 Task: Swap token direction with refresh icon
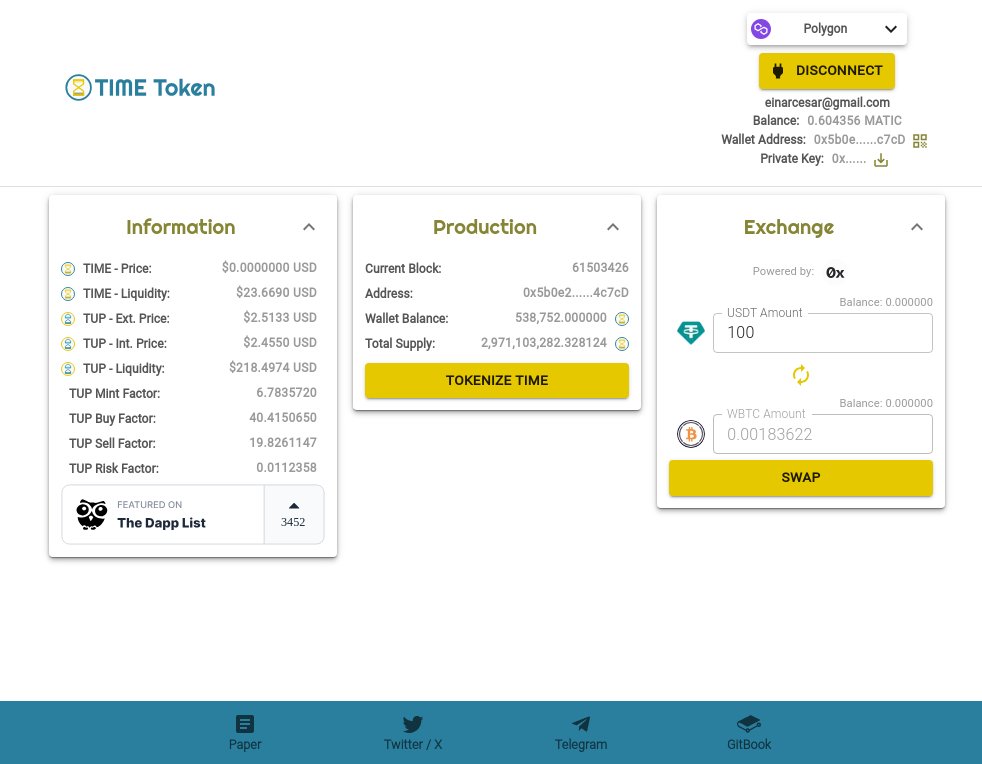tap(801, 375)
